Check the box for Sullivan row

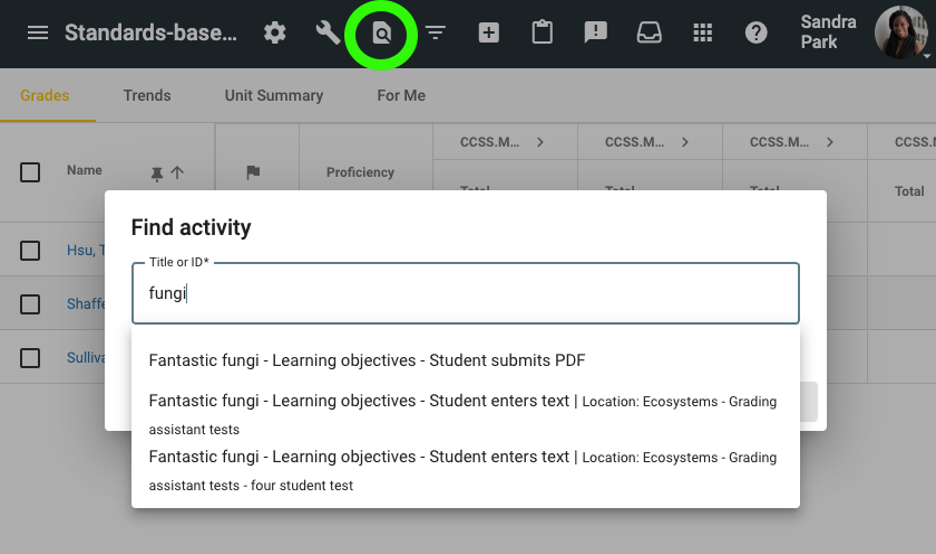pyautogui.click(x=30, y=358)
